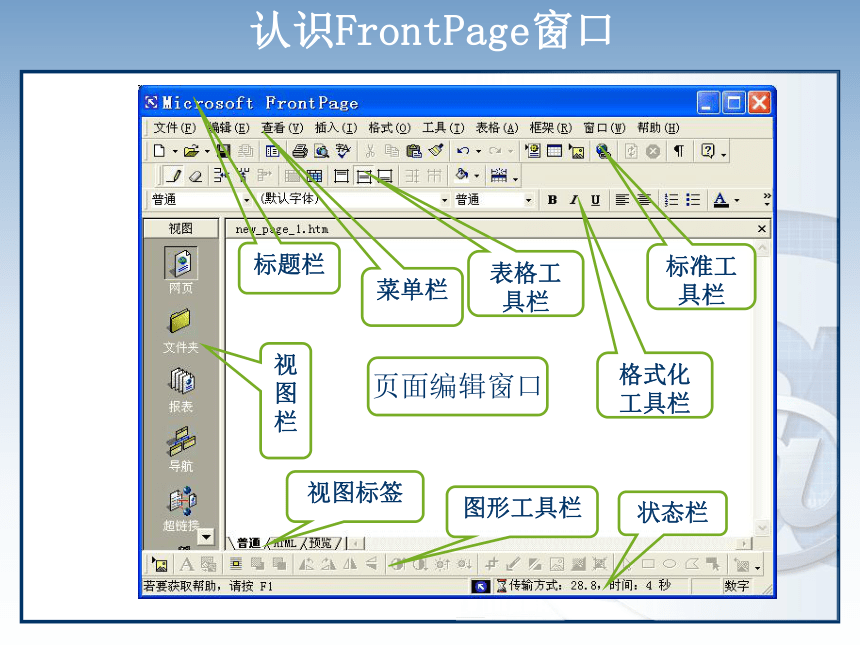Toggle the Folder List panel button
This screenshot has height=645, width=860.
273,151
